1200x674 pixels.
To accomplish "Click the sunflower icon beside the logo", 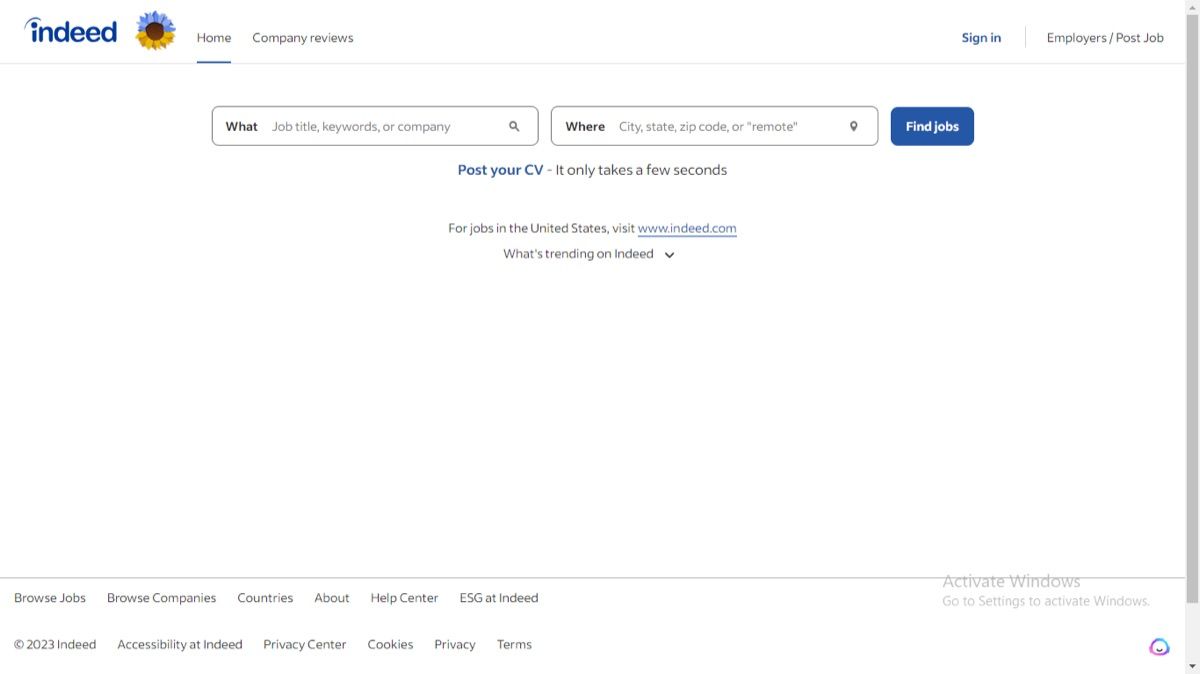I will pos(155,31).
